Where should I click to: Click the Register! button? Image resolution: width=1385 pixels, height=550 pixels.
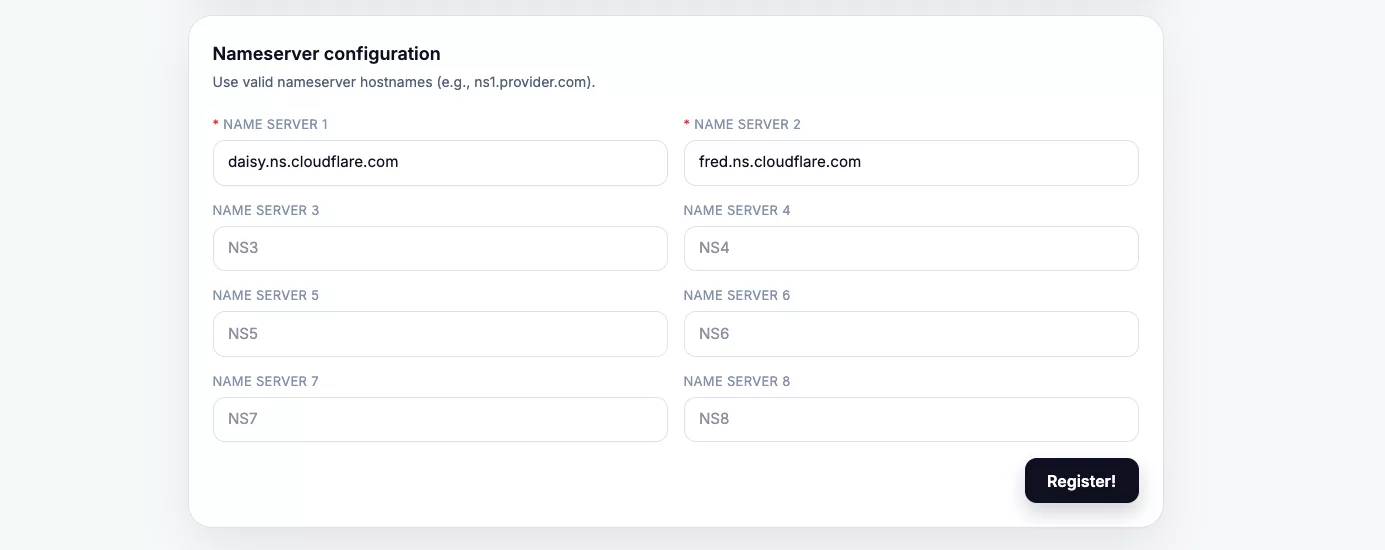(1081, 481)
